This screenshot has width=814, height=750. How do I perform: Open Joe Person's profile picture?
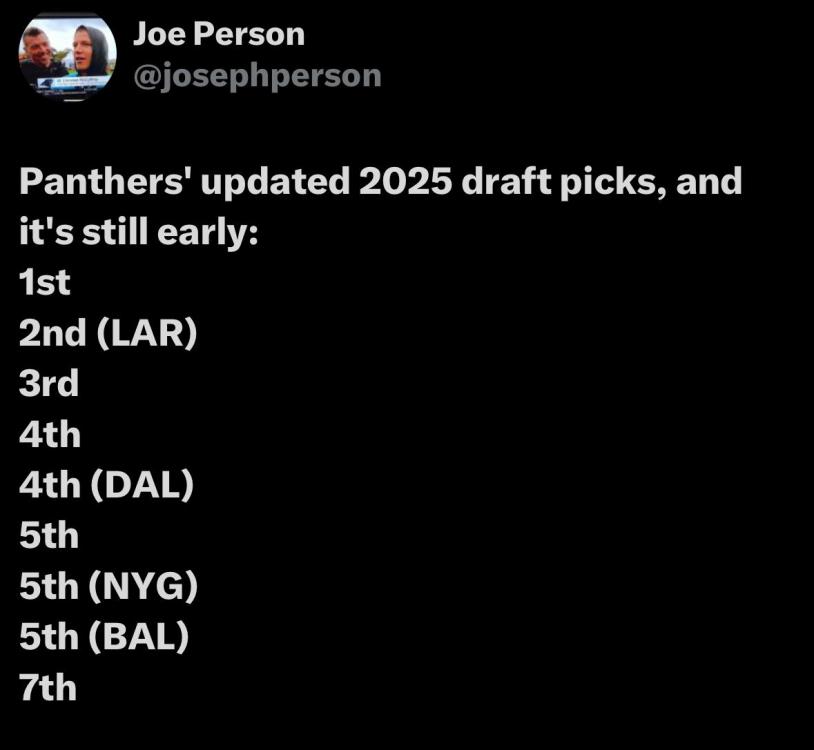(x=68, y=58)
